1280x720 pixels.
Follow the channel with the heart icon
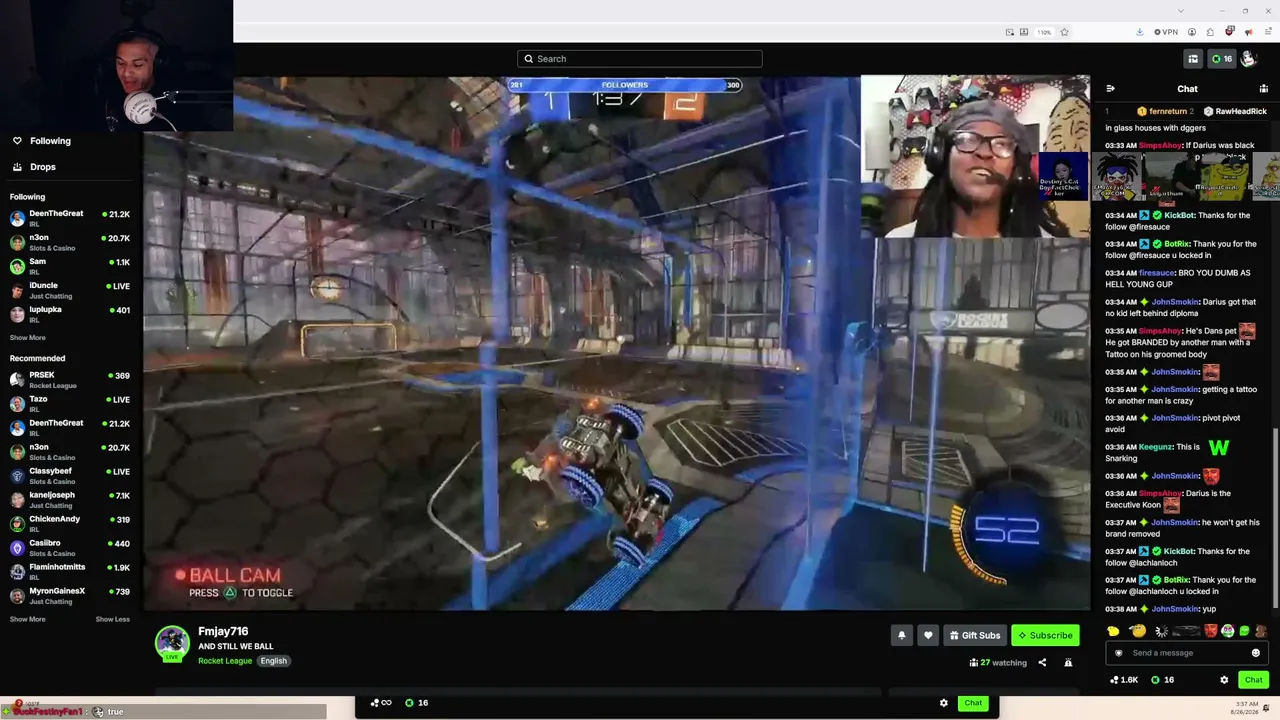point(928,635)
